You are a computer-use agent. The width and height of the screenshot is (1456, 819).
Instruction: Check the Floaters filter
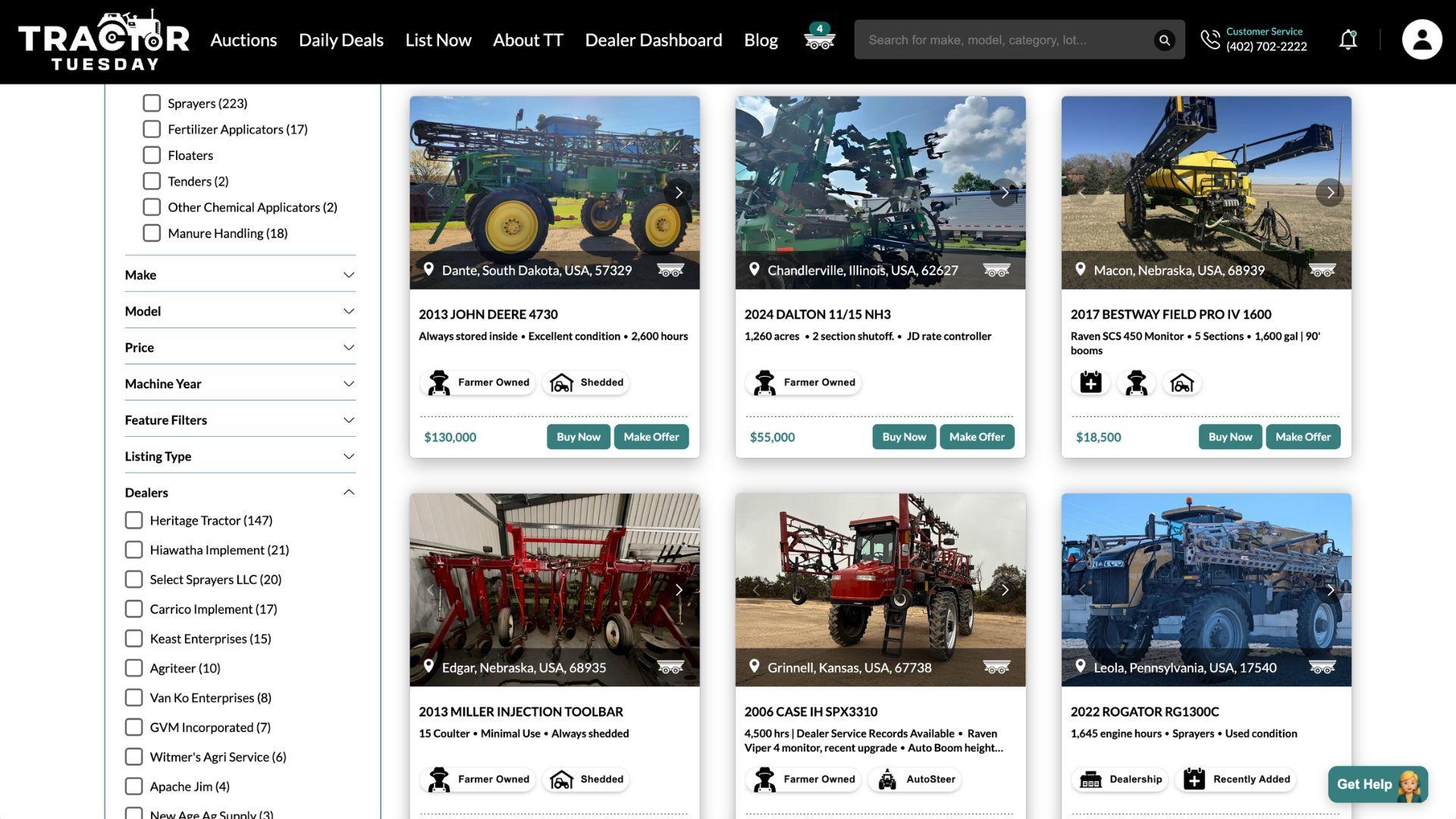[152, 155]
